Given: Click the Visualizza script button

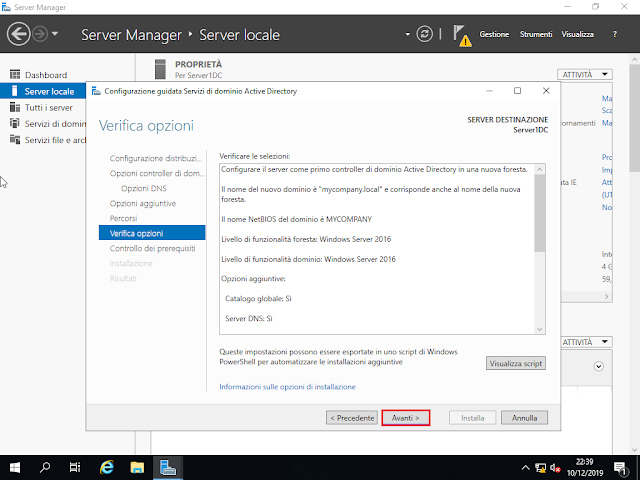Looking at the screenshot, I should click(516, 363).
